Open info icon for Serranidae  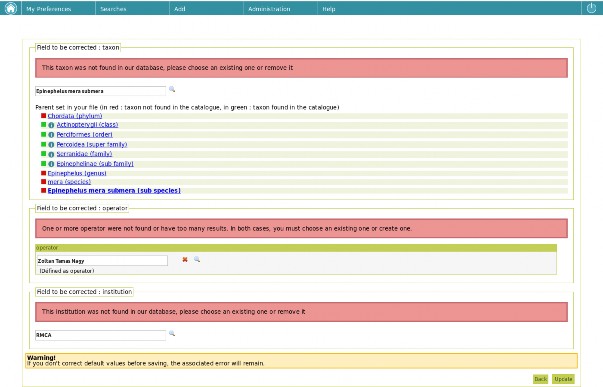[x=51, y=154]
